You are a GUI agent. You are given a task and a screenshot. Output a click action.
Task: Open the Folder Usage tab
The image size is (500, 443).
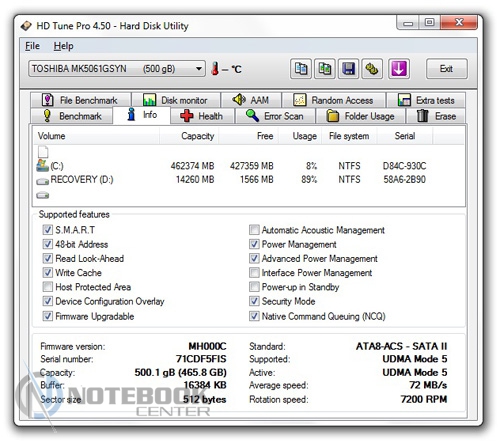pyautogui.click(x=360, y=116)
